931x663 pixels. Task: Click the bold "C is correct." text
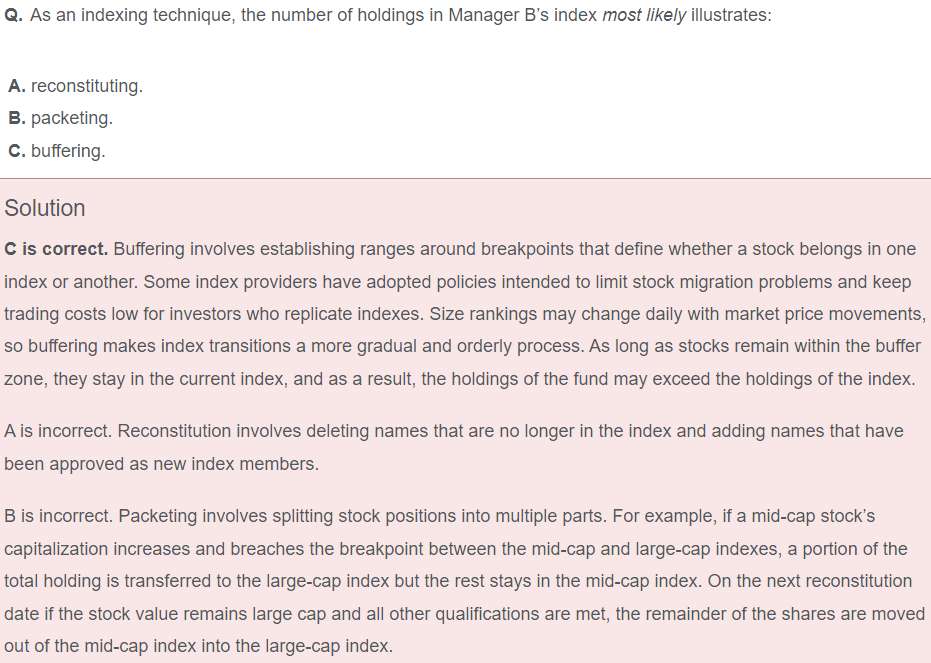pos(55,249)
